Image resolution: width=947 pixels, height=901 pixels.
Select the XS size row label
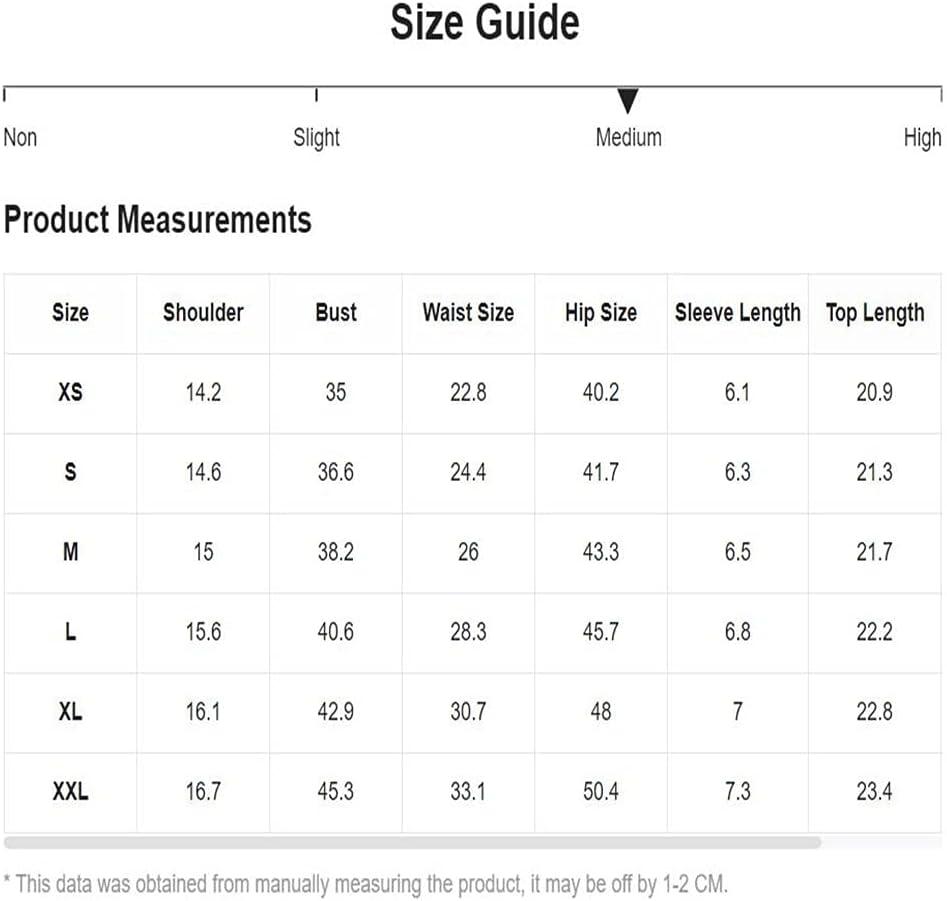tap(71, 393)
